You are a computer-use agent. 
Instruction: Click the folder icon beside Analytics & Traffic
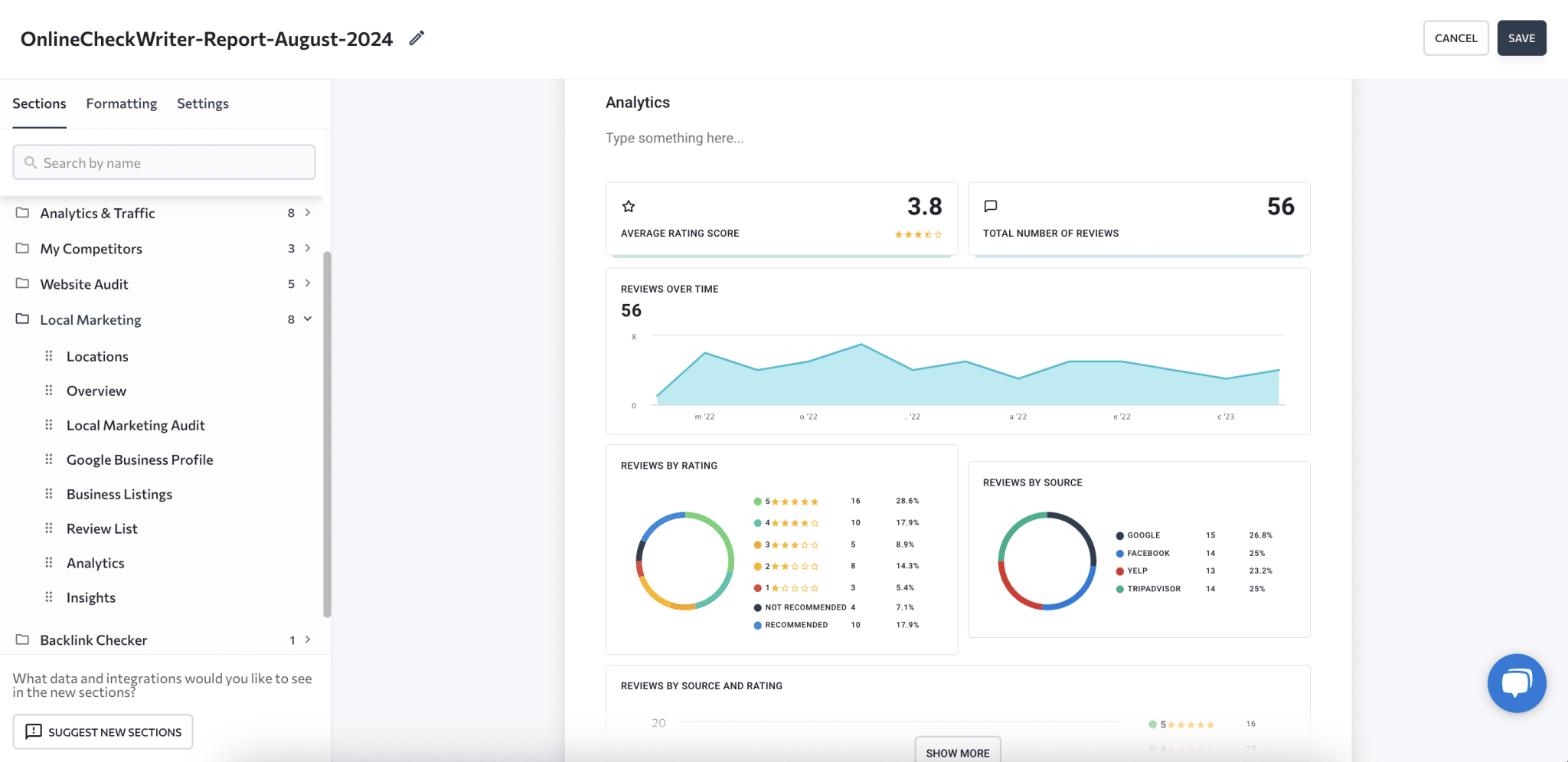[x=21, y=212]
